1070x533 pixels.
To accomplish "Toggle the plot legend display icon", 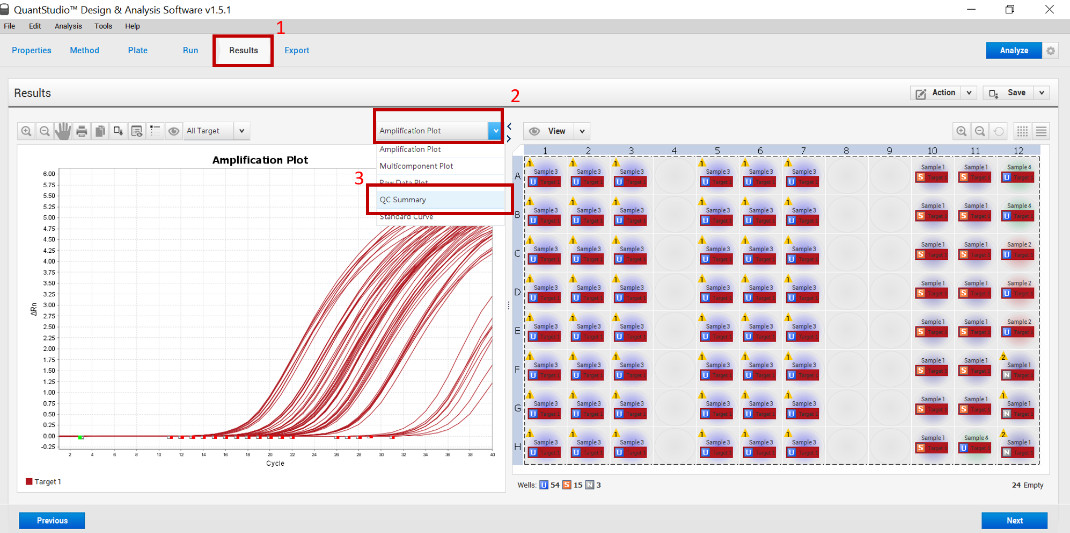I will pyautogui.click(x=155, y=131).
